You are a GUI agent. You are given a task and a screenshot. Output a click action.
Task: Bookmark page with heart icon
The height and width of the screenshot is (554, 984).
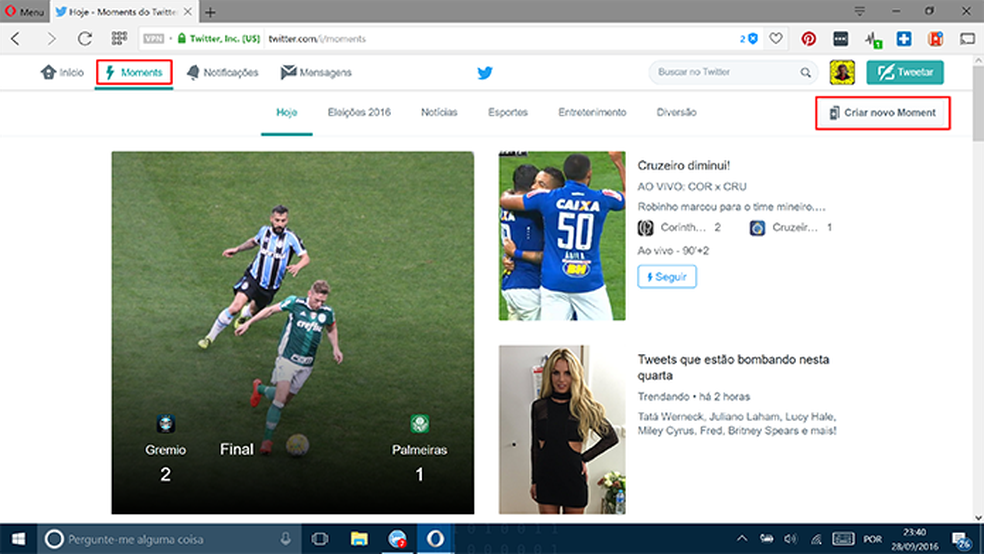tap(776, 39)
